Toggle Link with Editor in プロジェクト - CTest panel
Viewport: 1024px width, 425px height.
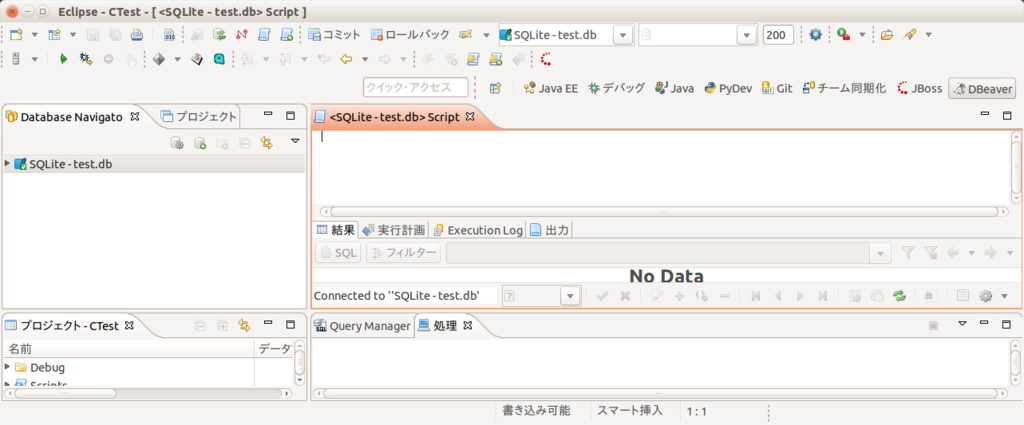(245, 324)
